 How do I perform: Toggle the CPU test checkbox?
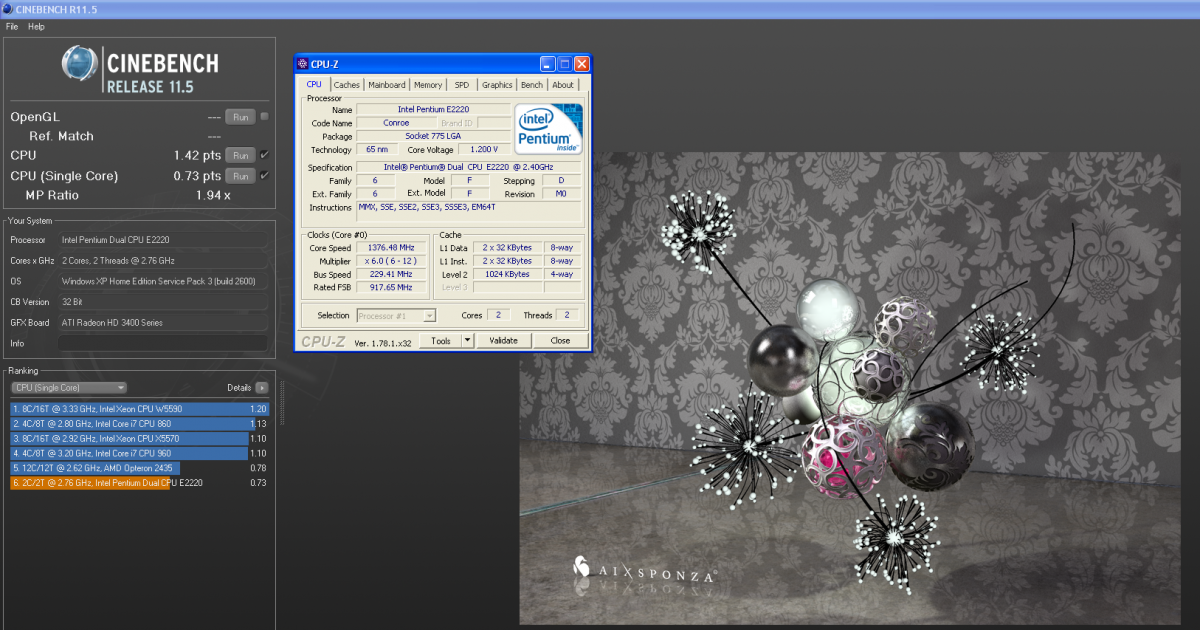click(264, 155)
